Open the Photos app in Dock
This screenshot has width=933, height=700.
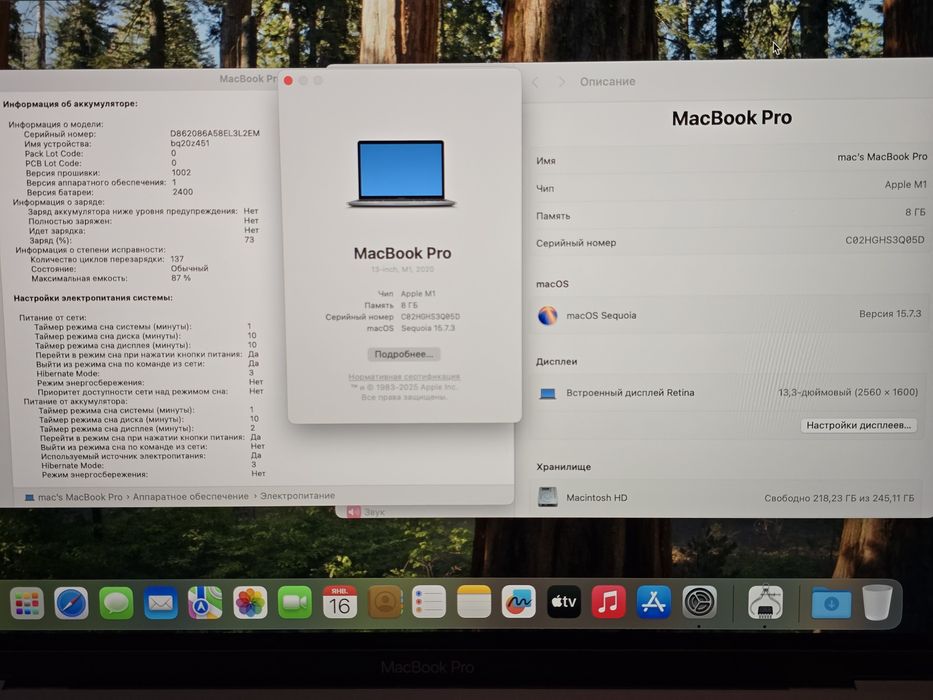click(250, 602)
